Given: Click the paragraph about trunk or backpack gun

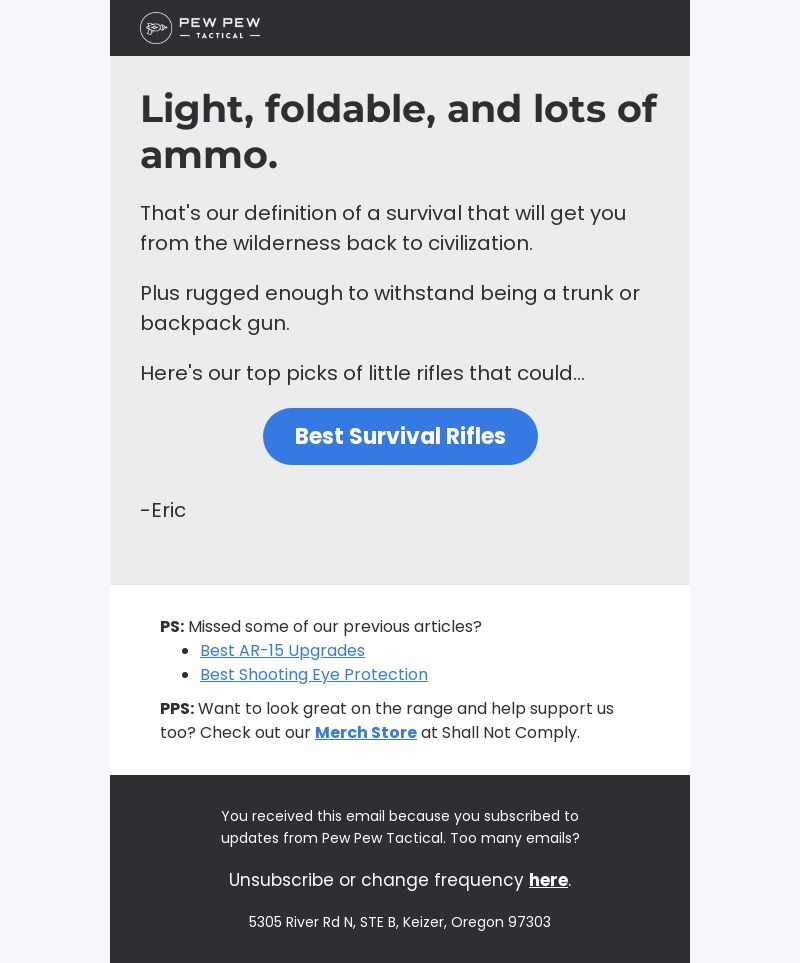Looking at the screenshot, I should tap(390, 308).
